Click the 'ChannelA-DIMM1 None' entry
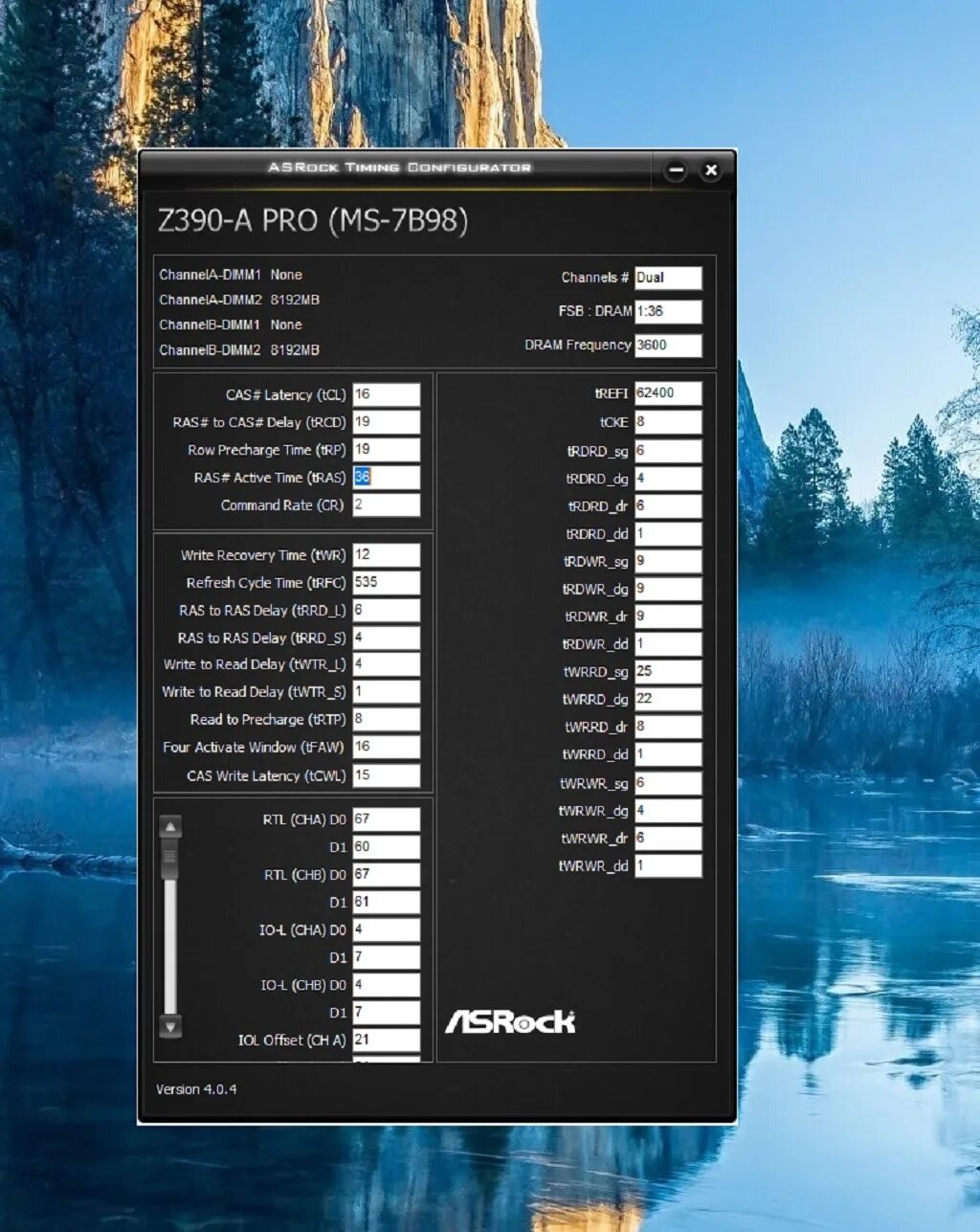 [231, 275]
